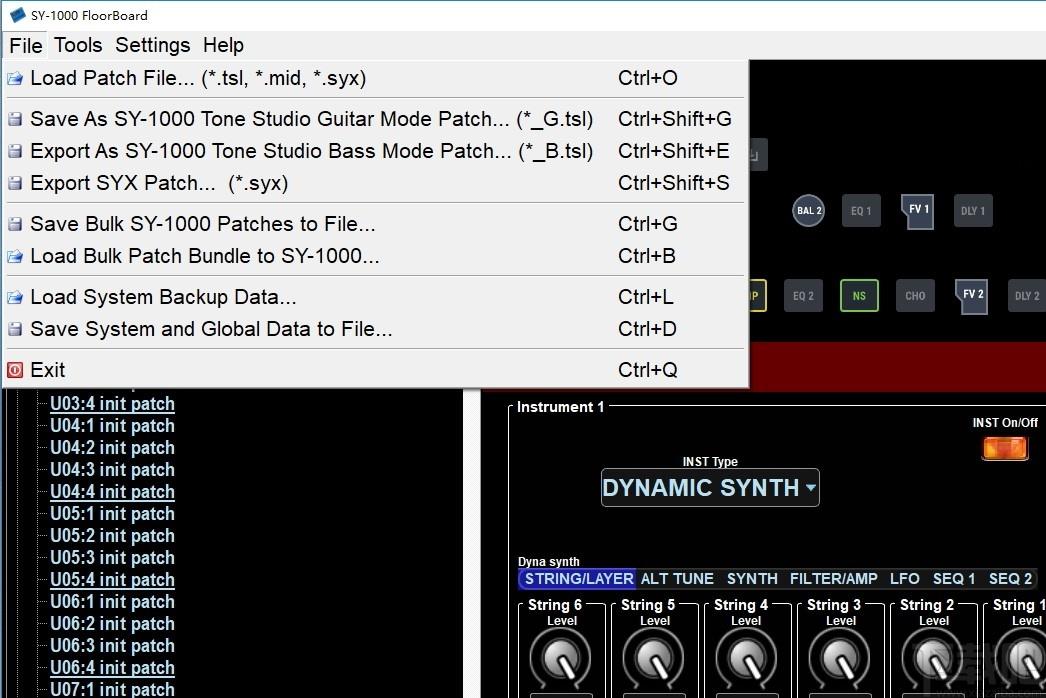Choose Export SYX Patch menu entry
The width and height of the screenshot is (1046, 698).
click(x=375, y=184)
